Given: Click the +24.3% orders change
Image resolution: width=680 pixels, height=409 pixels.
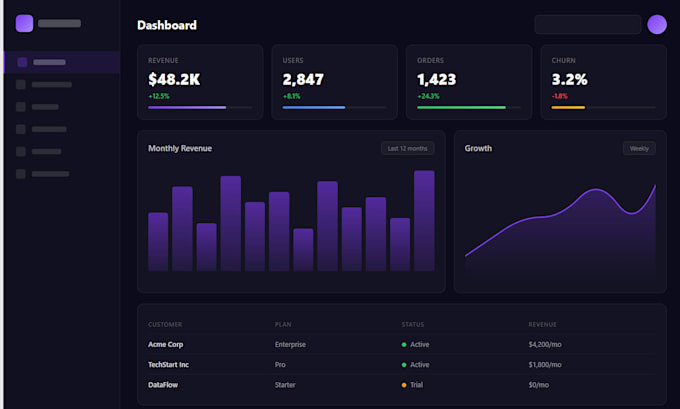Looking at the screenshot, I should click(428, 96).
